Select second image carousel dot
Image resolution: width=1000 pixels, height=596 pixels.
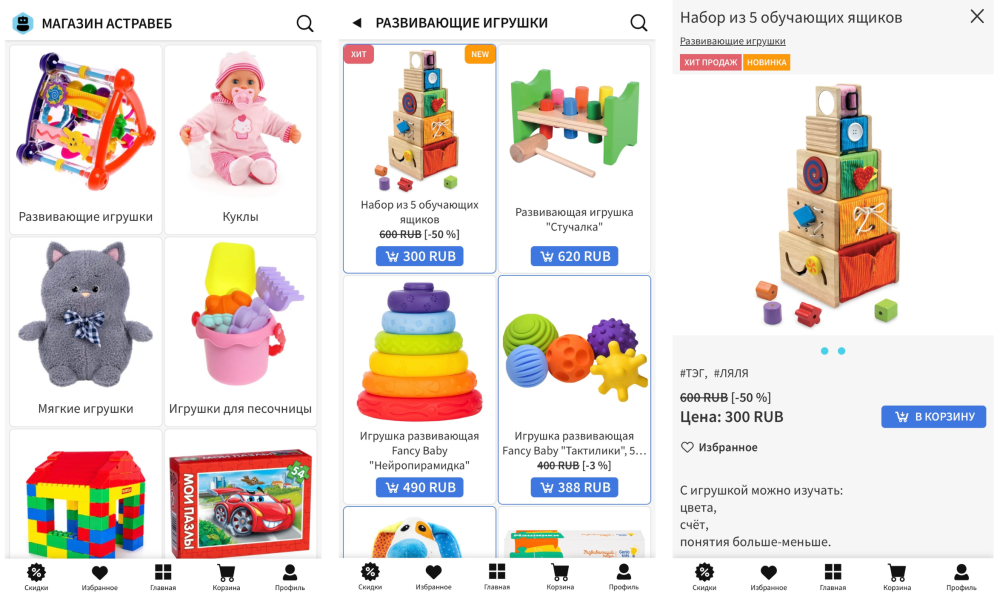coord(841,351)
